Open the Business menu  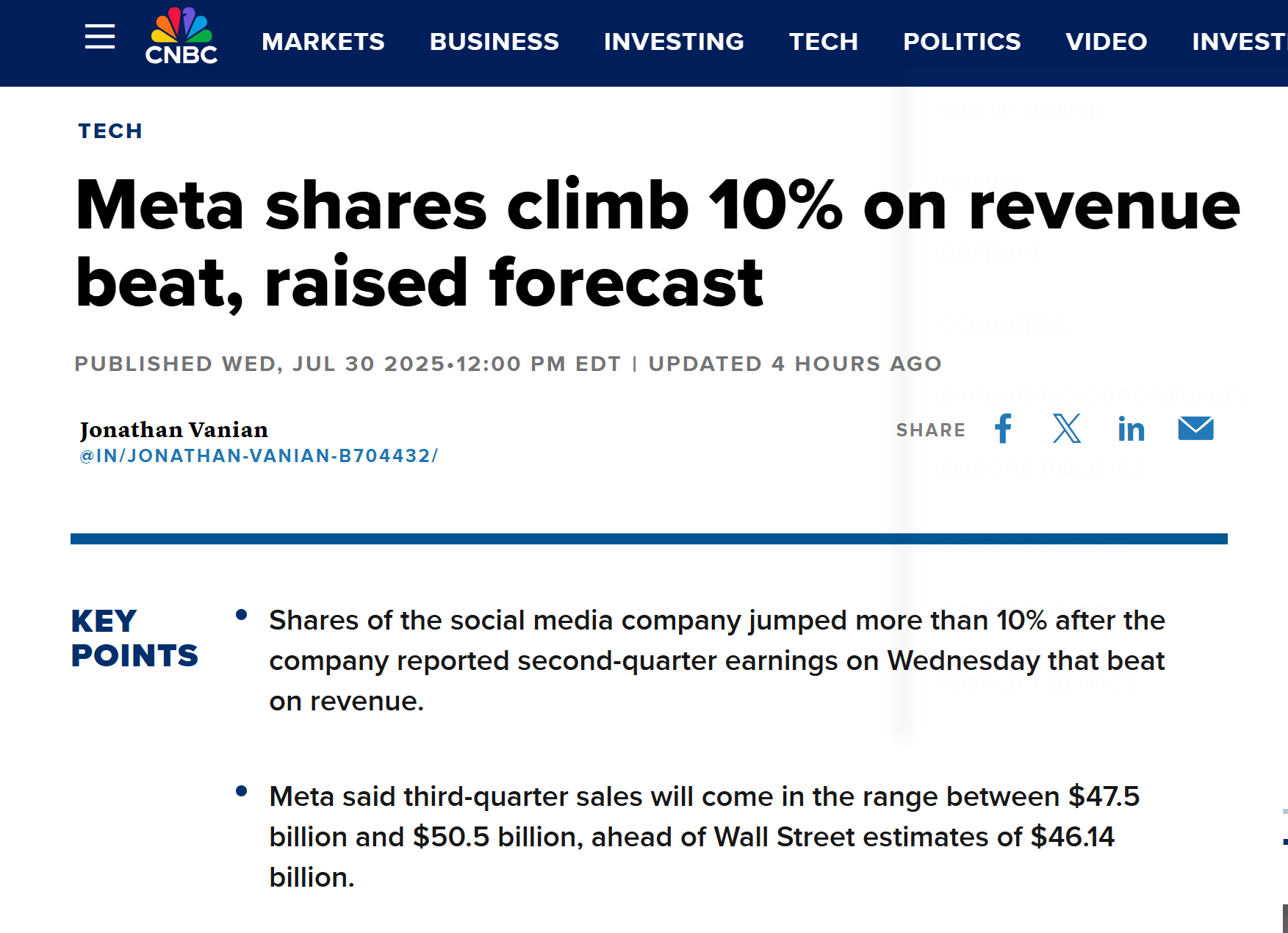pyautogui.click(x=494, y=42)
